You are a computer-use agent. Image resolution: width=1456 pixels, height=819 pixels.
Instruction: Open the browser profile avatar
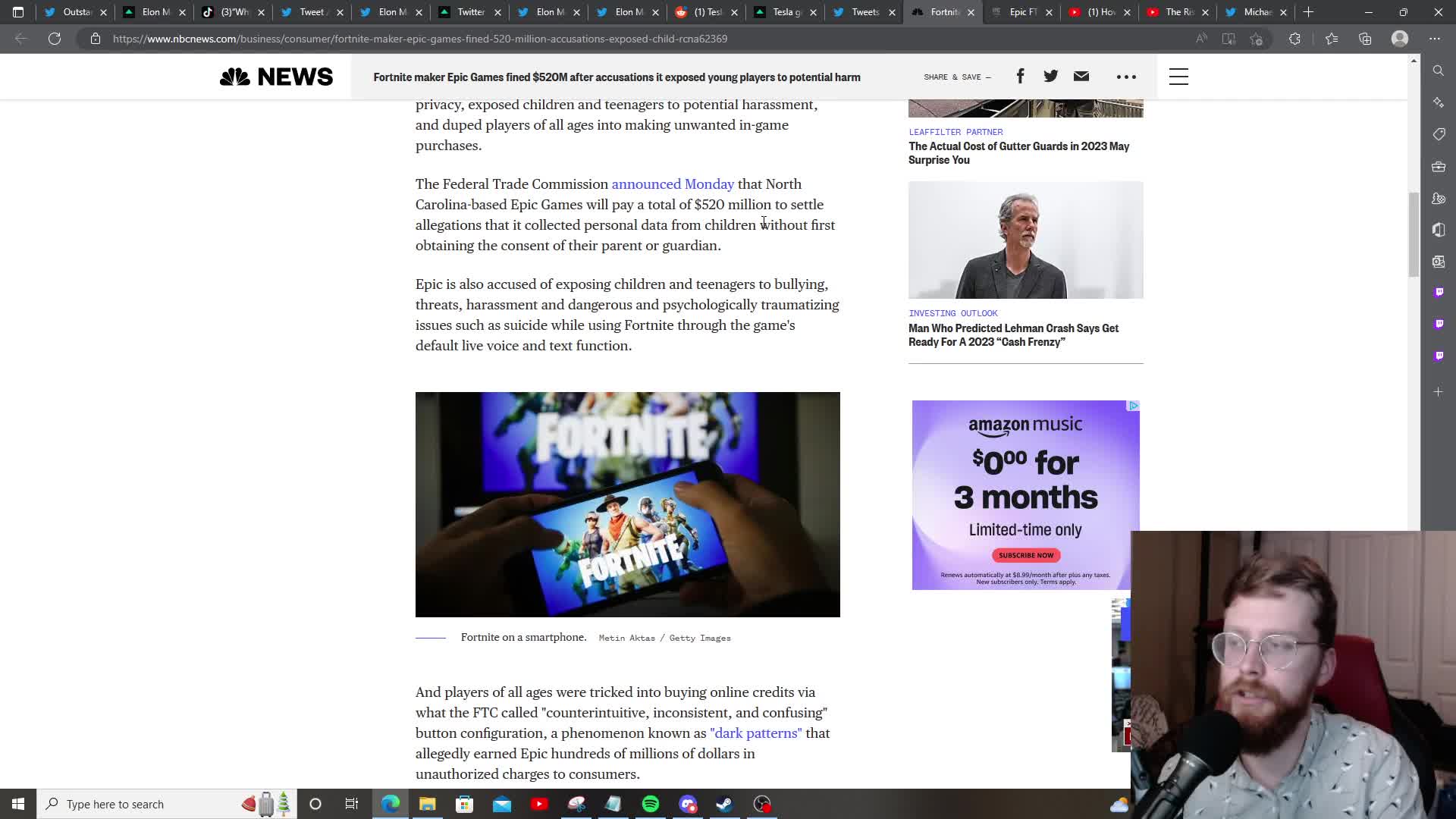coord(1400,39)
